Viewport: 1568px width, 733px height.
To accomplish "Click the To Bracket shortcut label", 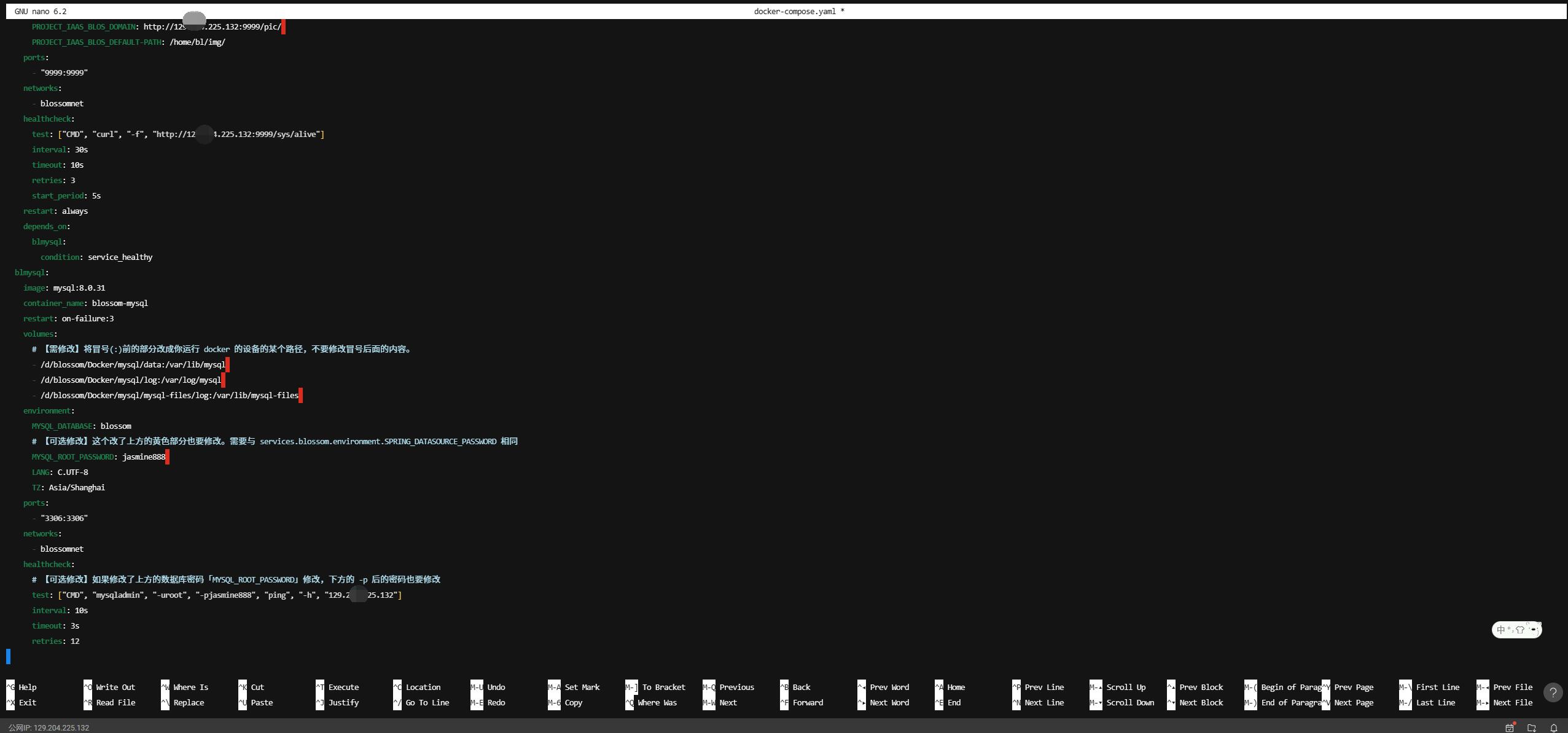I will [x=663, y=687].
